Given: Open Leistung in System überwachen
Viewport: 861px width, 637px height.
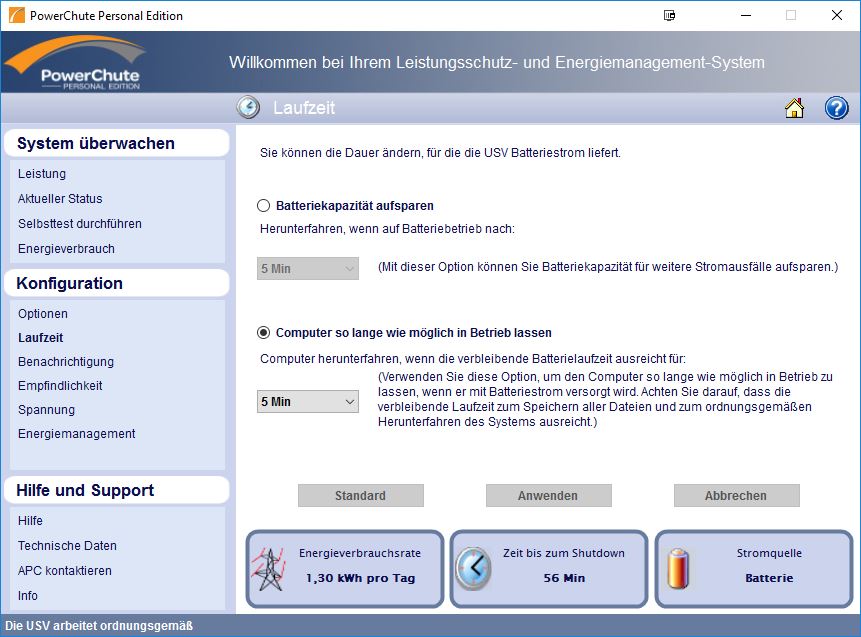Looking at the screenshot, I should (42, 174).
